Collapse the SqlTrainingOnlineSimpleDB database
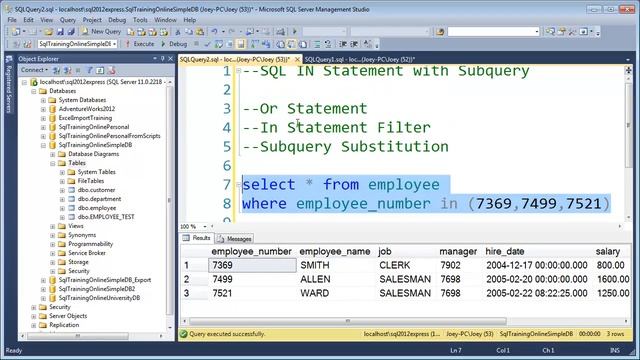 (x=43, y=145)
